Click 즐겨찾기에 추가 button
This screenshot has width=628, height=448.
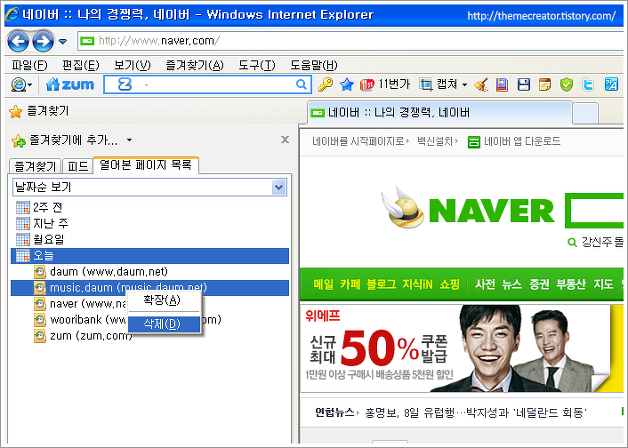pyautogui.click(x=65, y=140)
